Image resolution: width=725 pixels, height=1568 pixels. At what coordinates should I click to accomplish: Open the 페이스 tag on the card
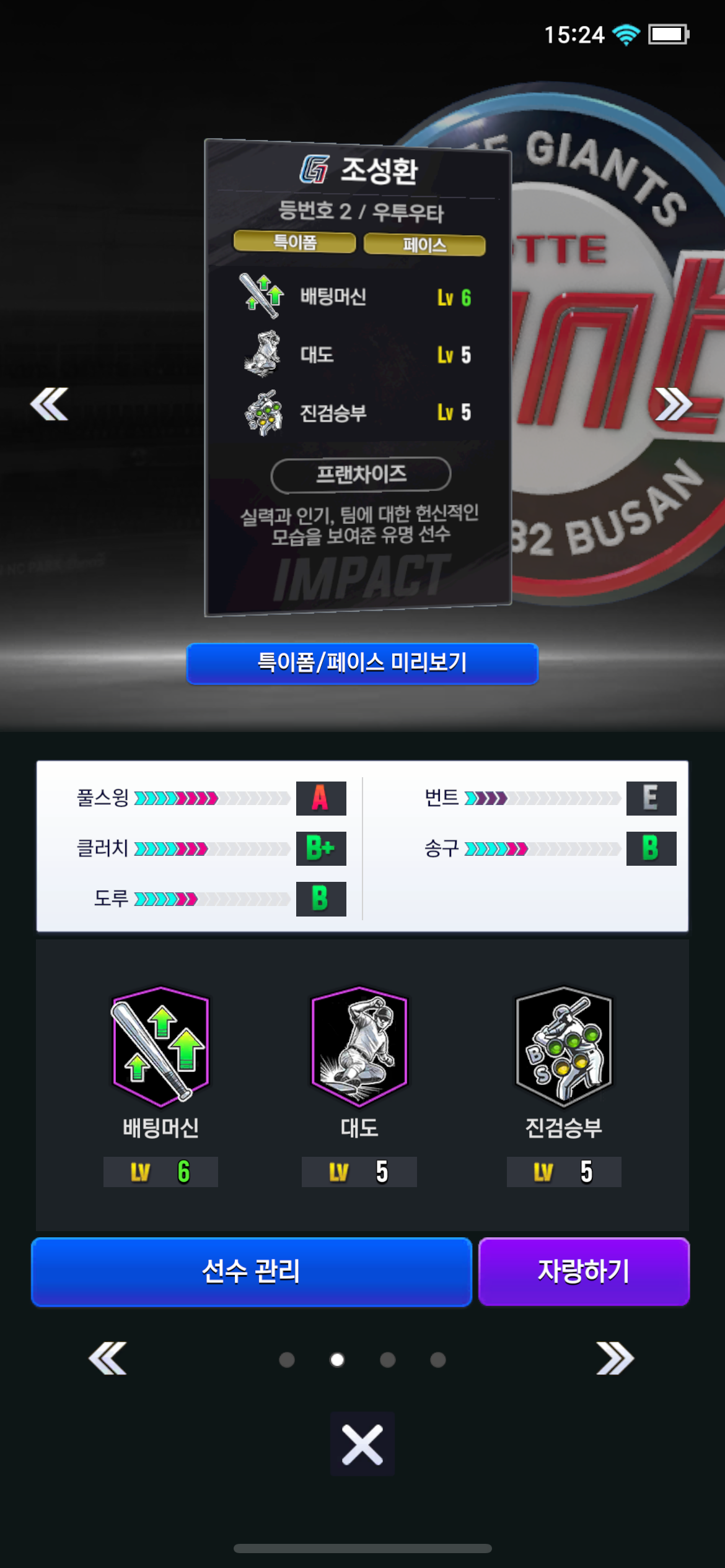coord(424,245)
